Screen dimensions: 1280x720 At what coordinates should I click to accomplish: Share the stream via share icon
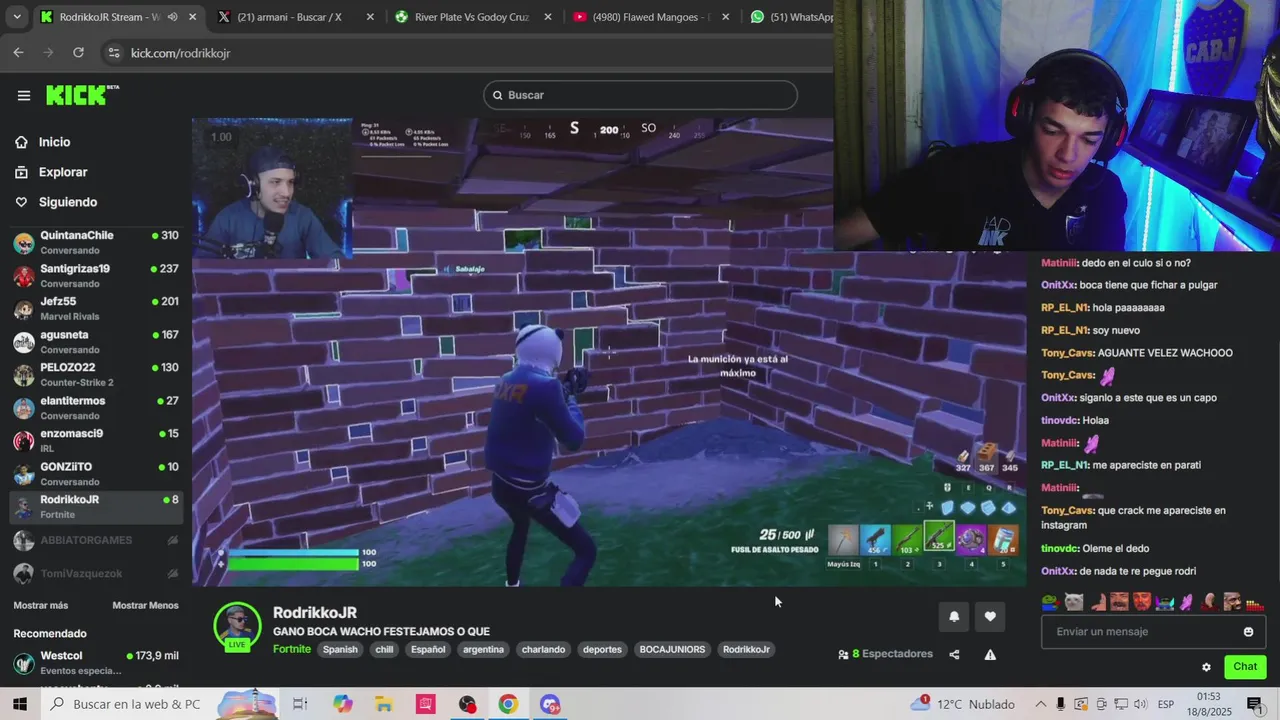(954, 655)
